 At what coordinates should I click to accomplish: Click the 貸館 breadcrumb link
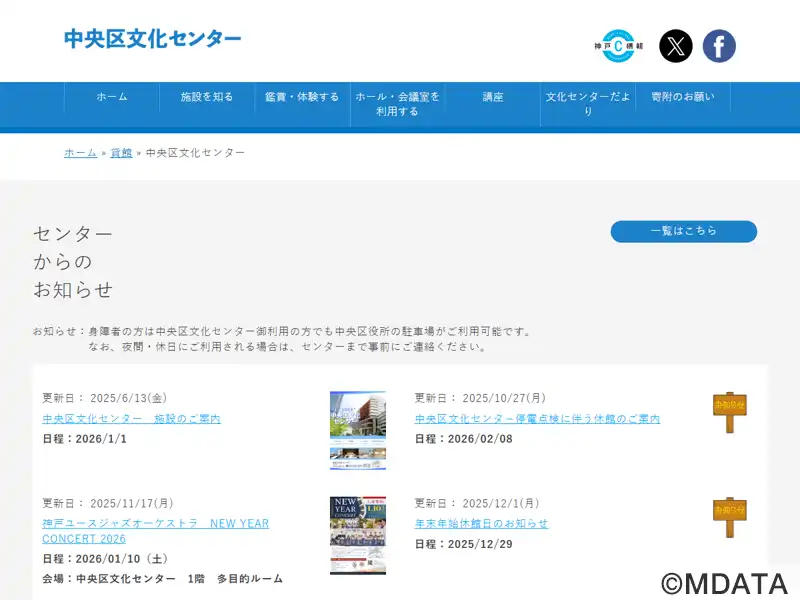point(121,153)
